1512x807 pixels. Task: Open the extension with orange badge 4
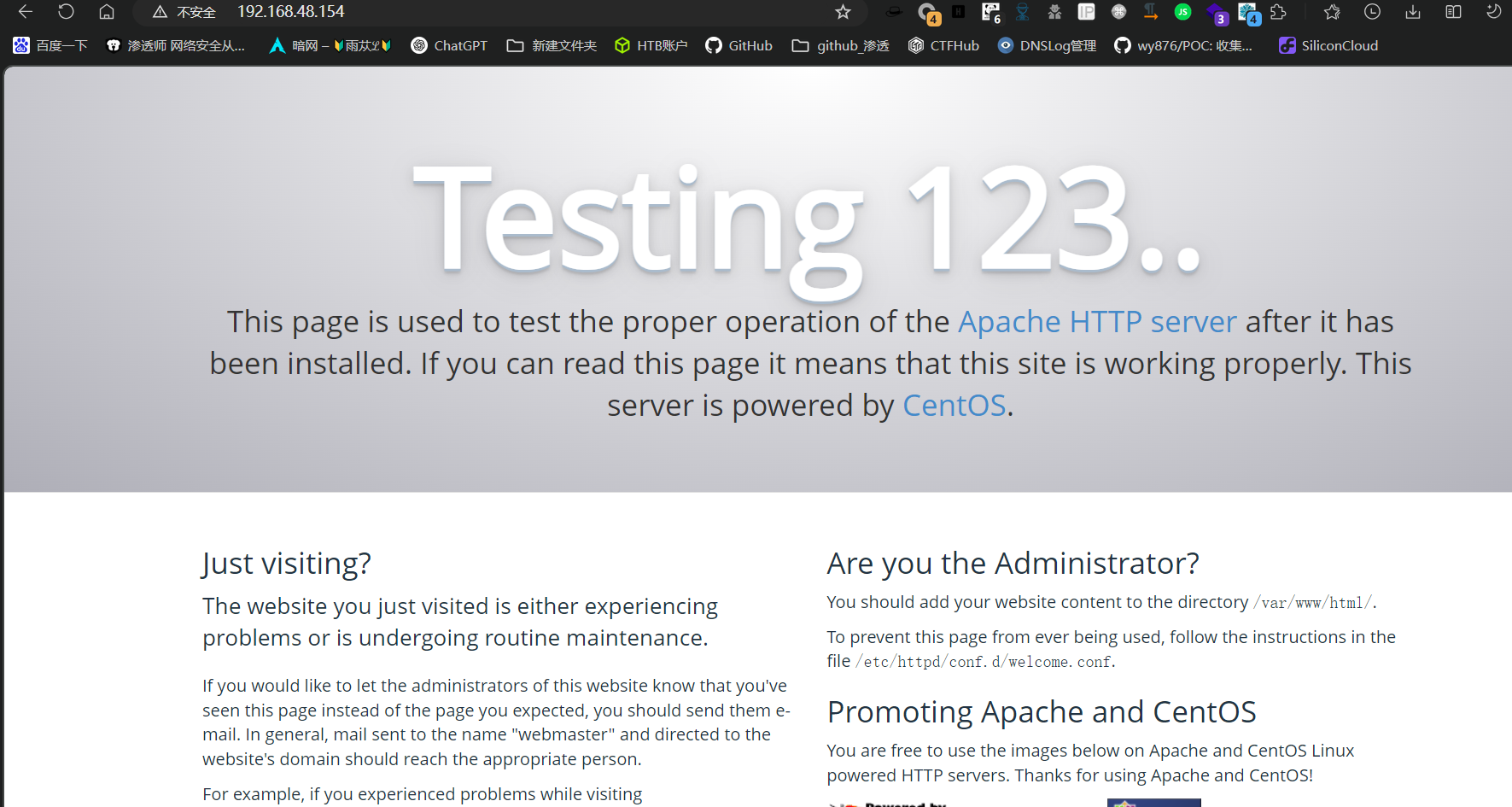[928, 13]
